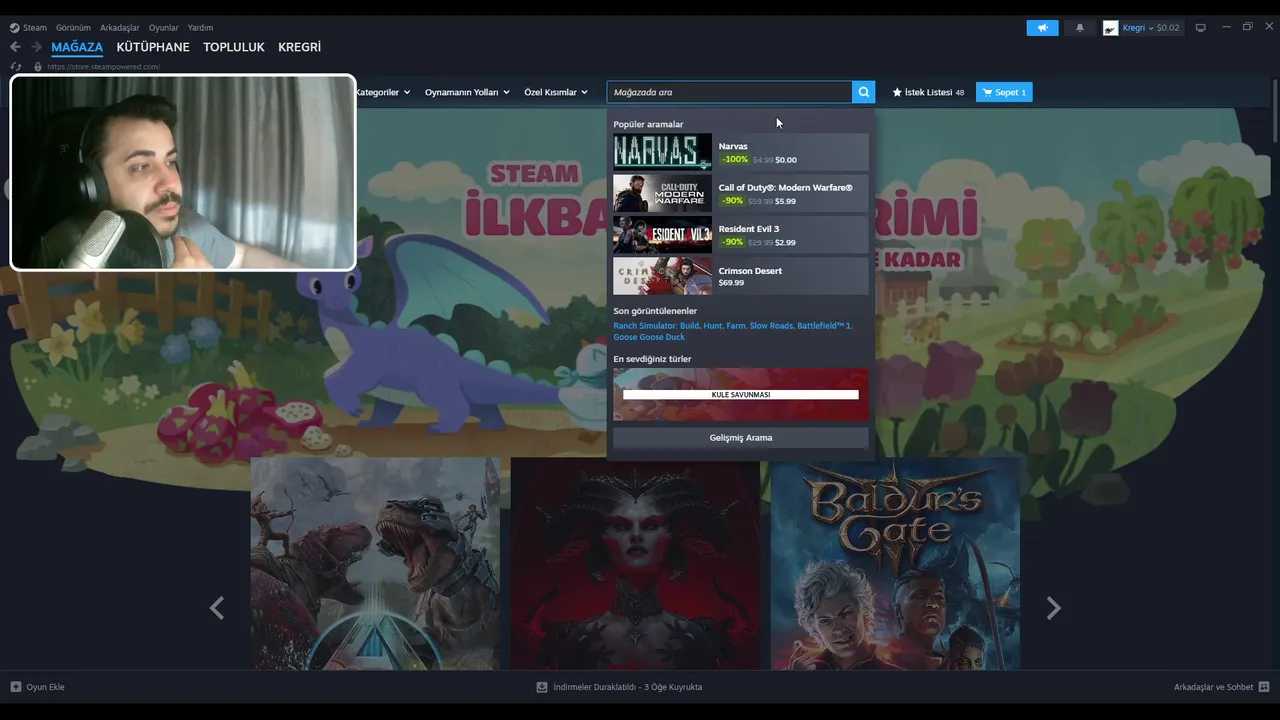Select the Crimson Desert result

(x=741, y=276)
